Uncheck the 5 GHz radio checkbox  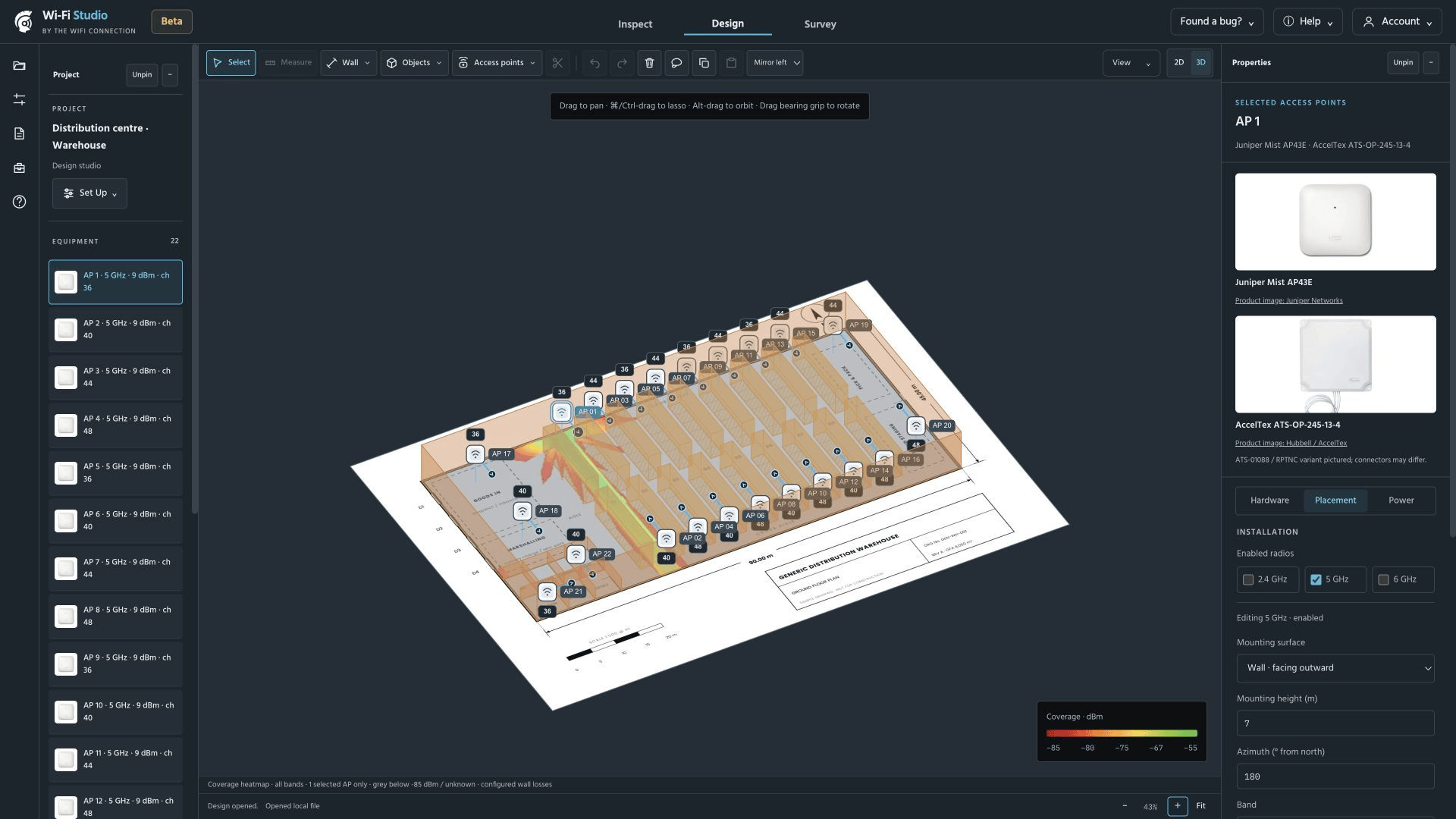pyautogui.click(x=1316, y=579)
